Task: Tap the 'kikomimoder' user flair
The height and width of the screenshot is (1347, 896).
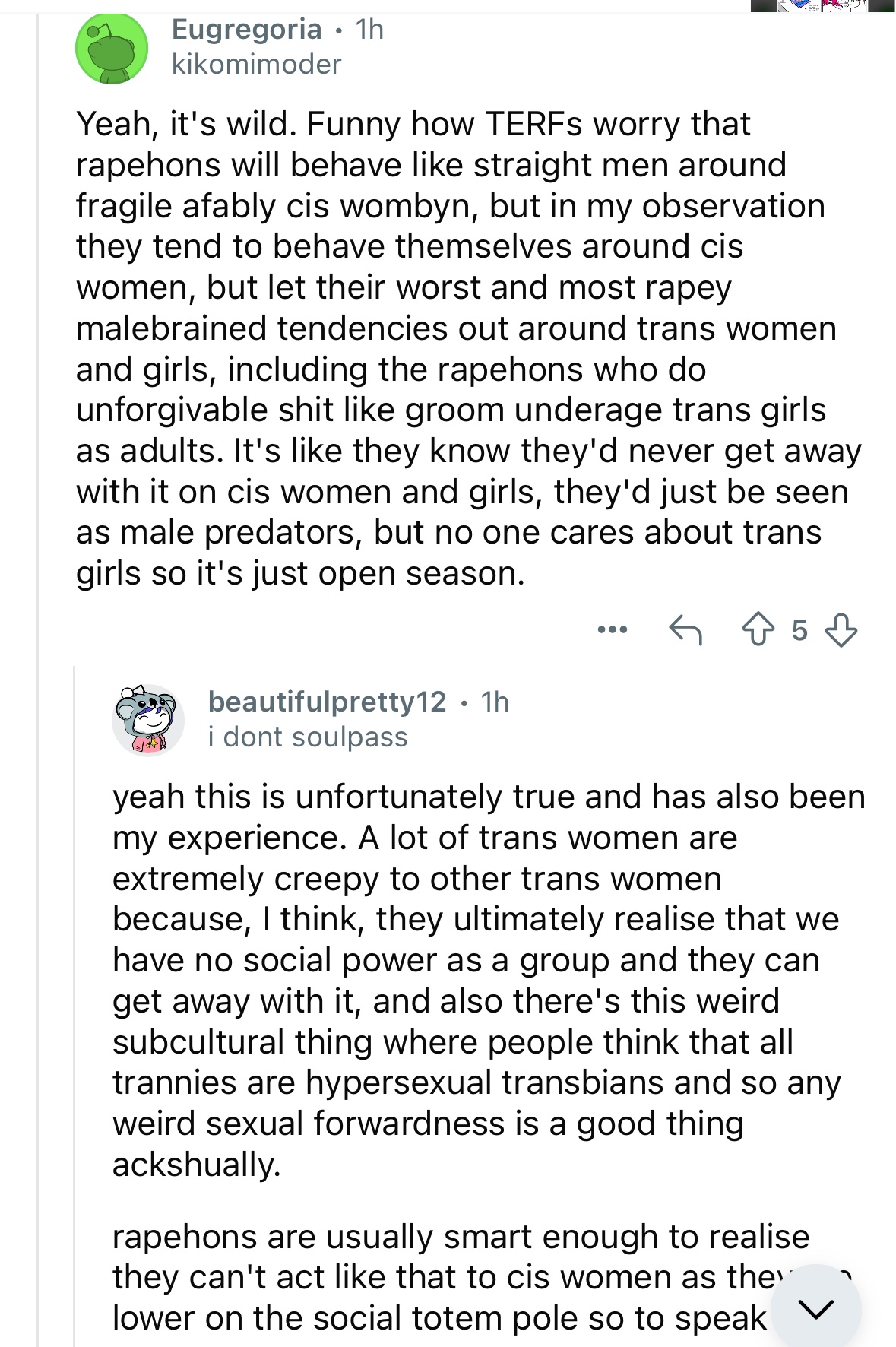Action: click(256, 64)
